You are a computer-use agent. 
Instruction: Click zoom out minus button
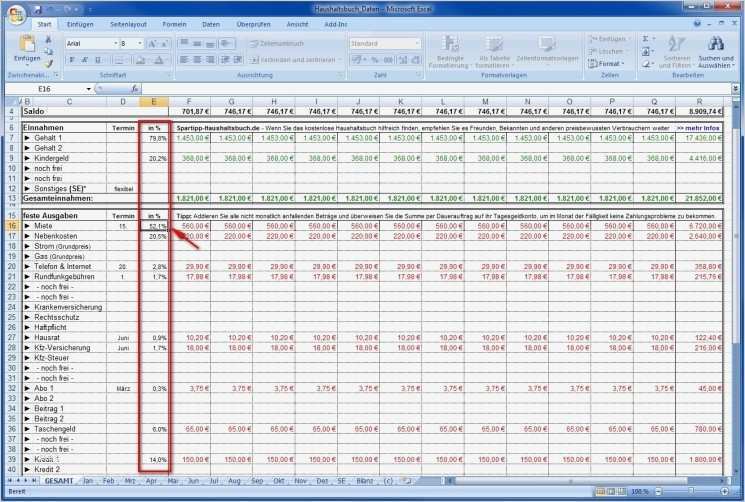click(659, 491)
